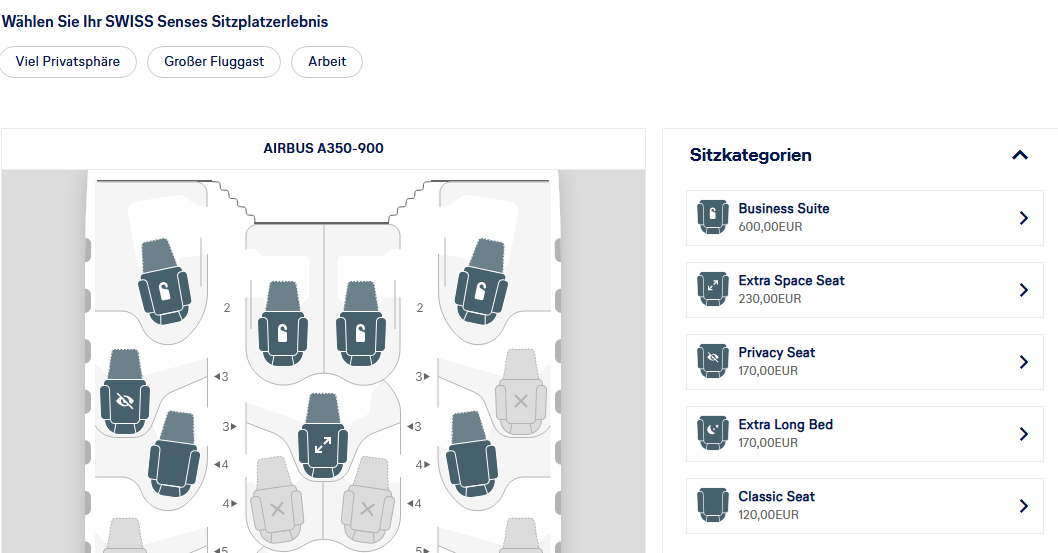
Task: Click the Privacy Seat category icon
Action: click(713, 361)
